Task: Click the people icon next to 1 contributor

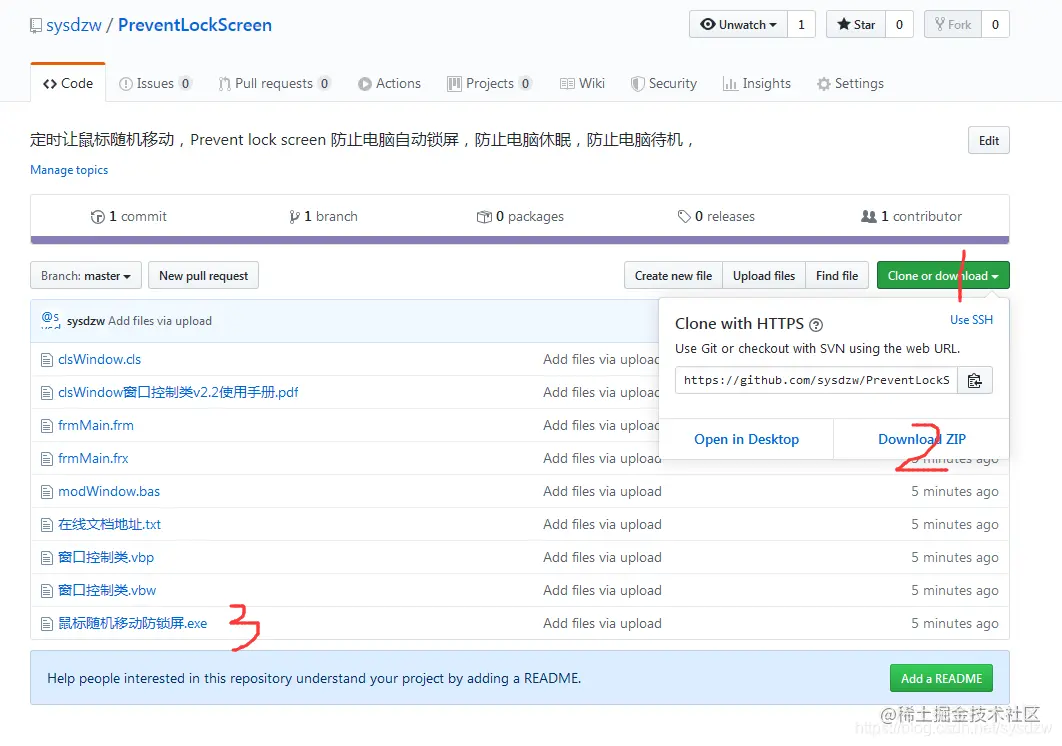Action: pos(868,216)
